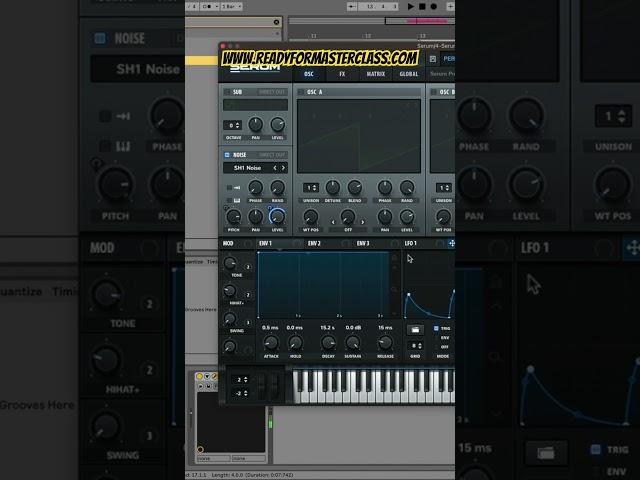Click OSC A blend knob

point(355,187)
